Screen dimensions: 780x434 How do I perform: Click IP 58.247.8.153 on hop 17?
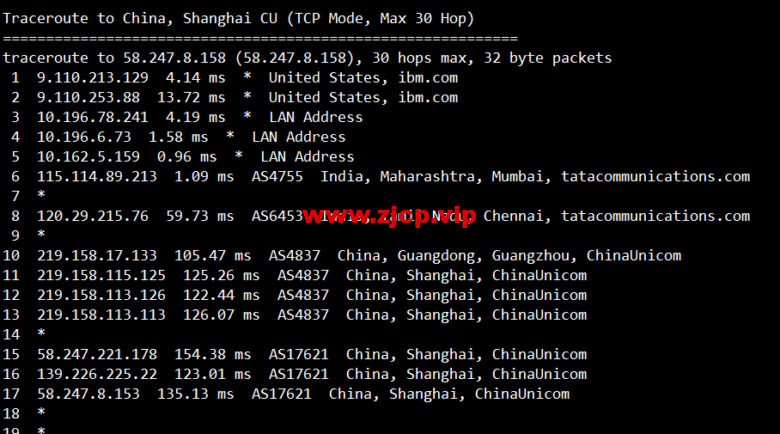89,394
